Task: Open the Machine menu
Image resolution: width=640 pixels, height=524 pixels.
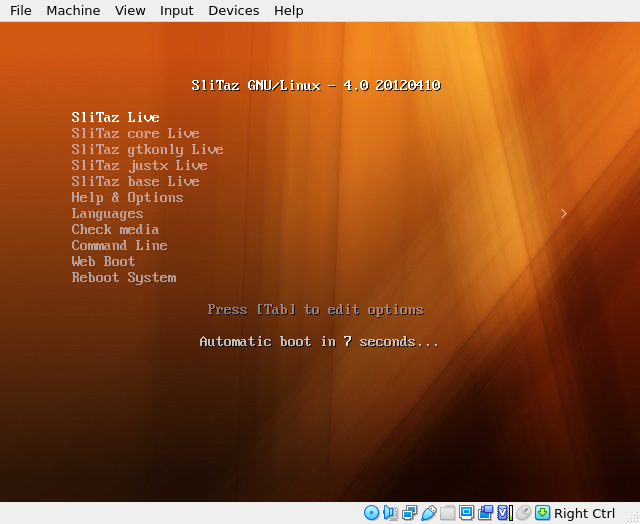Action: click(73, 10)
